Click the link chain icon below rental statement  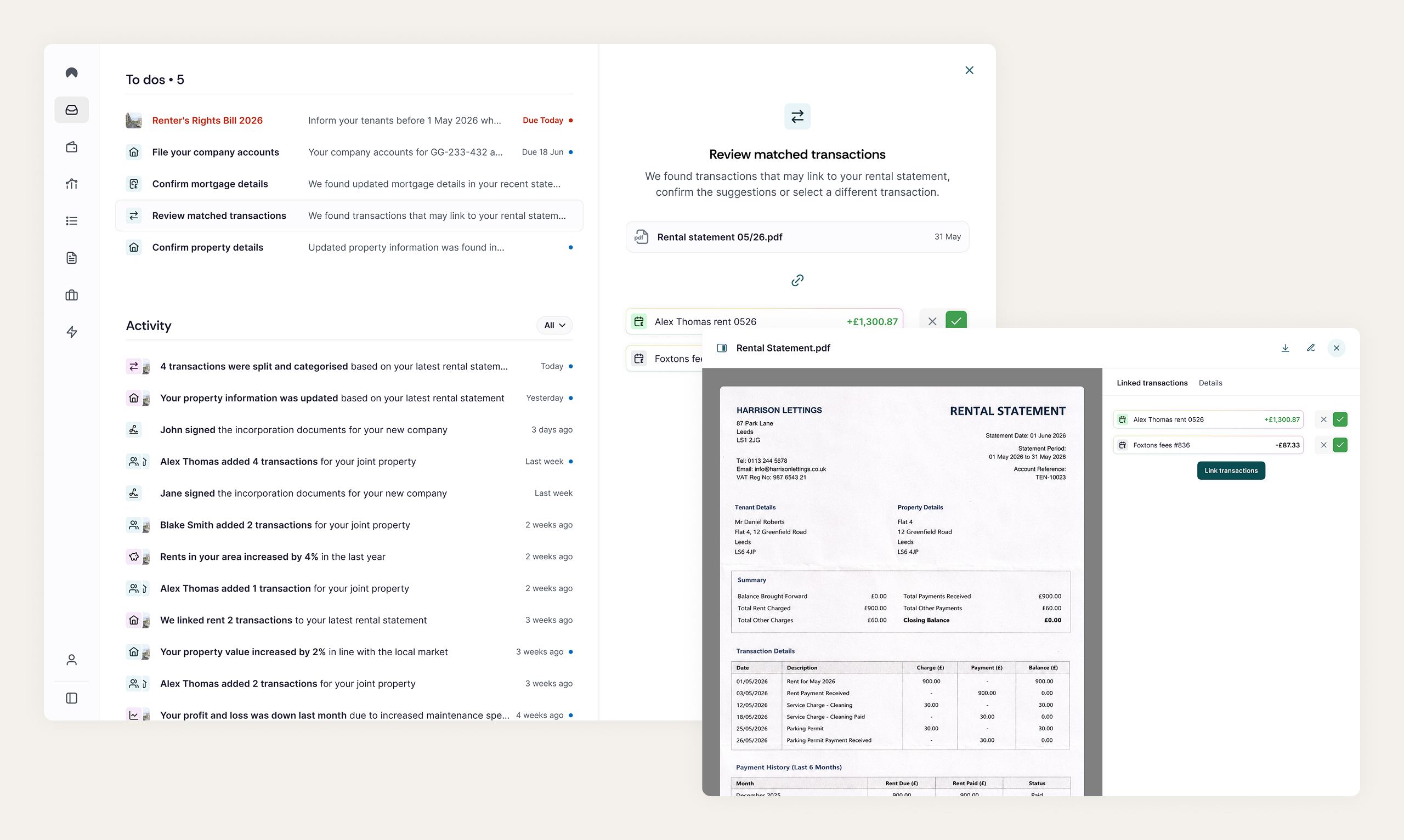coord(797,280)
